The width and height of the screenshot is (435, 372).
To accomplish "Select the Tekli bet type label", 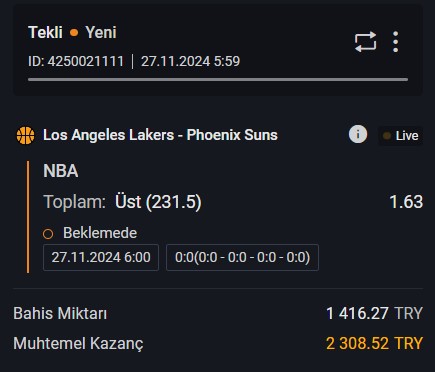I will click(x=45, y=32).
